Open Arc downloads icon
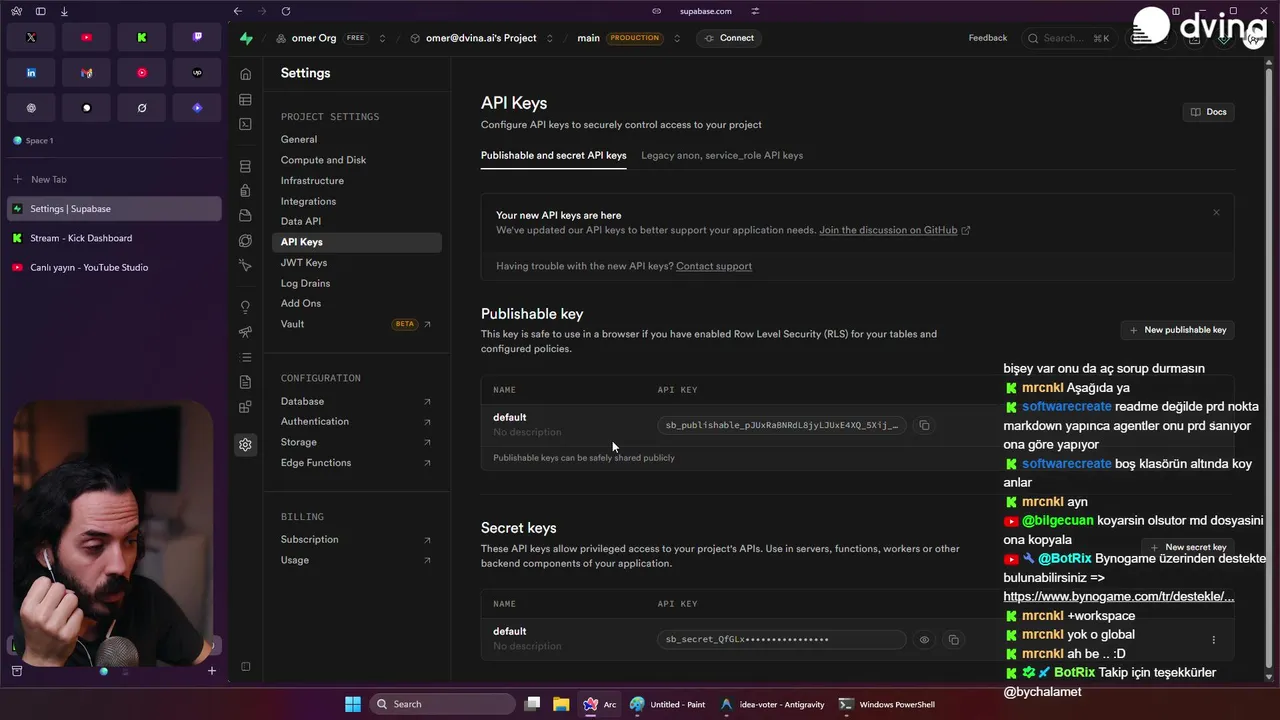Image resolution: width=1280 pixels, height=720 pixels. click(64, 11)
